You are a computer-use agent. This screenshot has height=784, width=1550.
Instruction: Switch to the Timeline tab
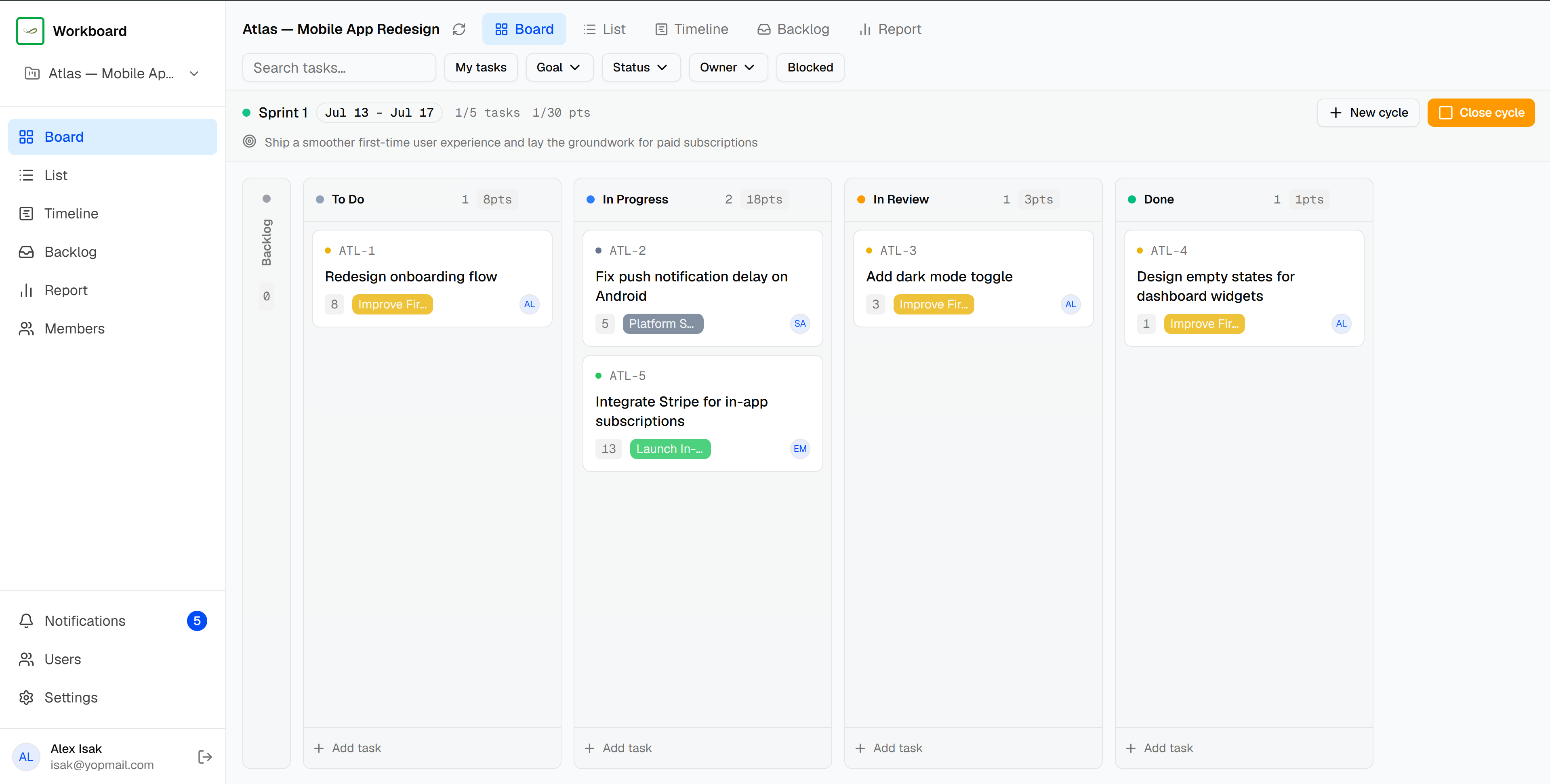[x=692, y=29]
